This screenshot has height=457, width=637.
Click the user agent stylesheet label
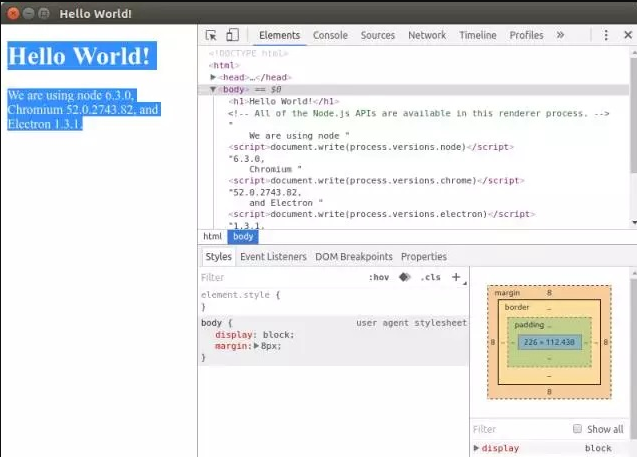pos(412,323)
